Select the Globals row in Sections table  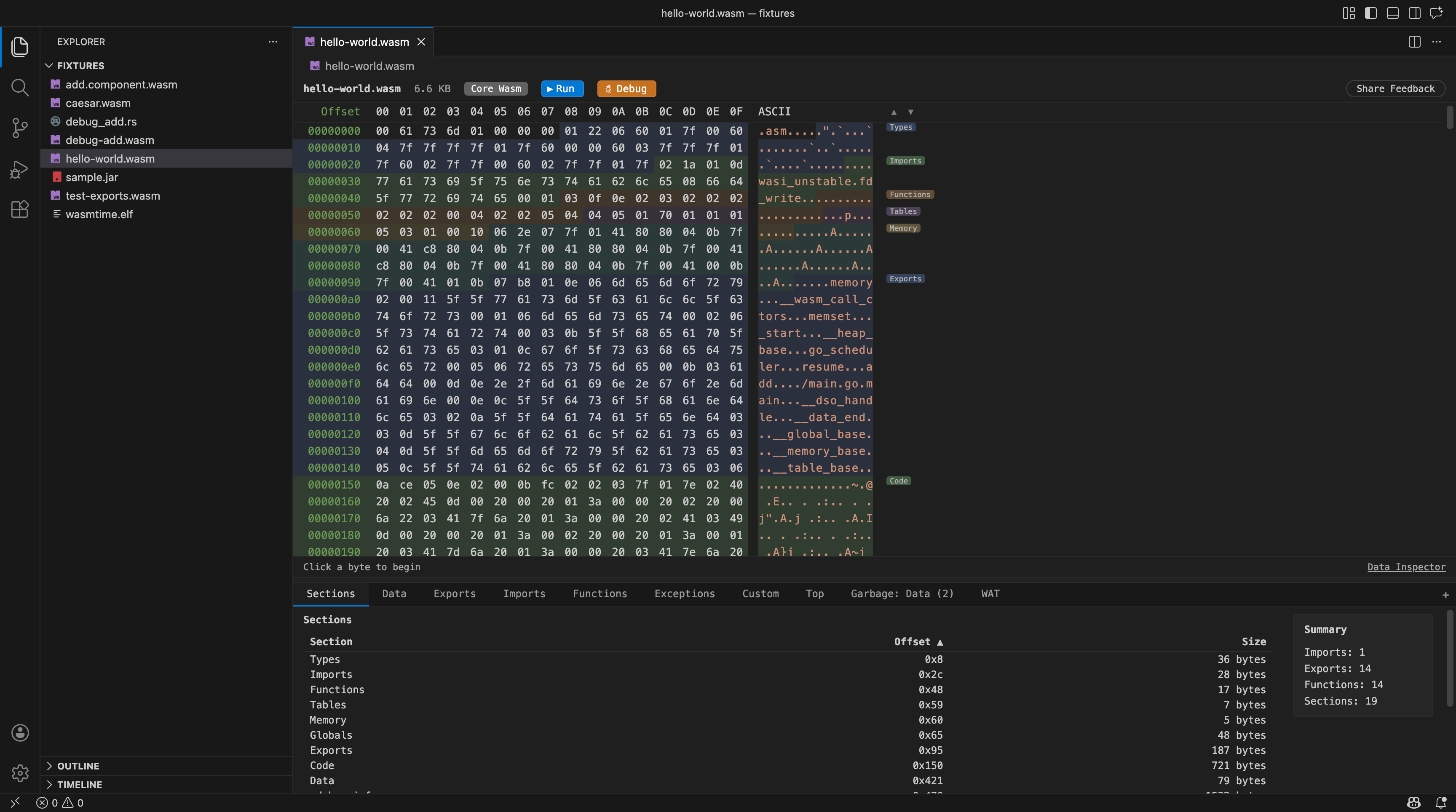787,735
